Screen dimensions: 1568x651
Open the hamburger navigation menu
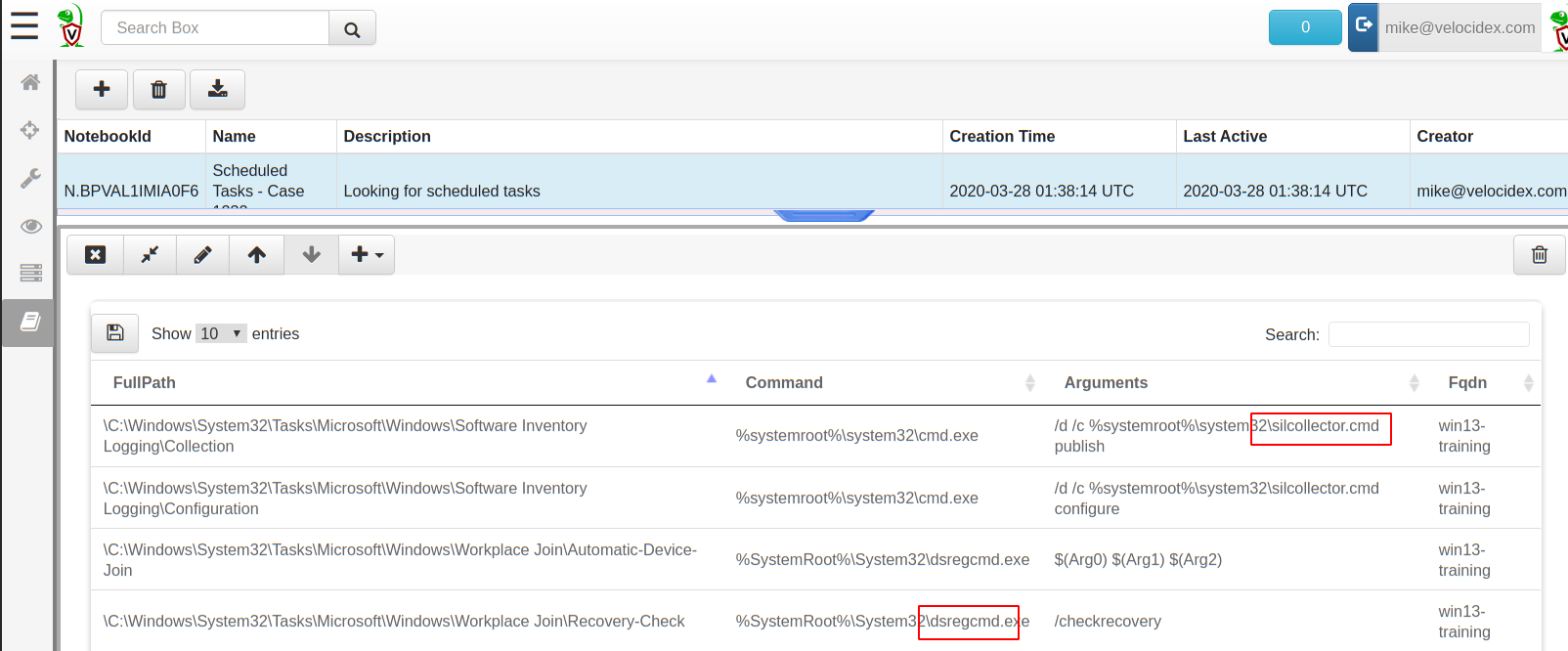tap(24, 26)
